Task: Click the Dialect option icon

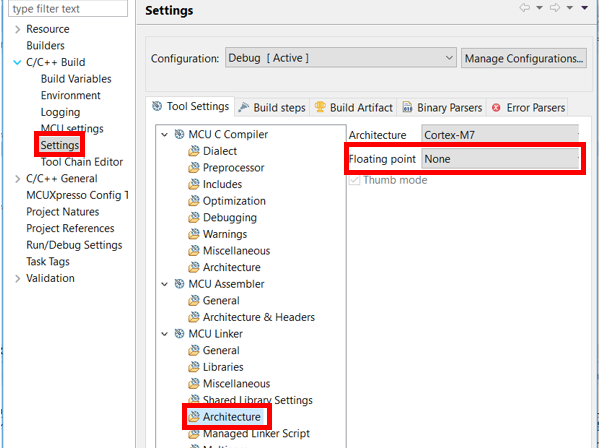Action: (x=194, y=151)
